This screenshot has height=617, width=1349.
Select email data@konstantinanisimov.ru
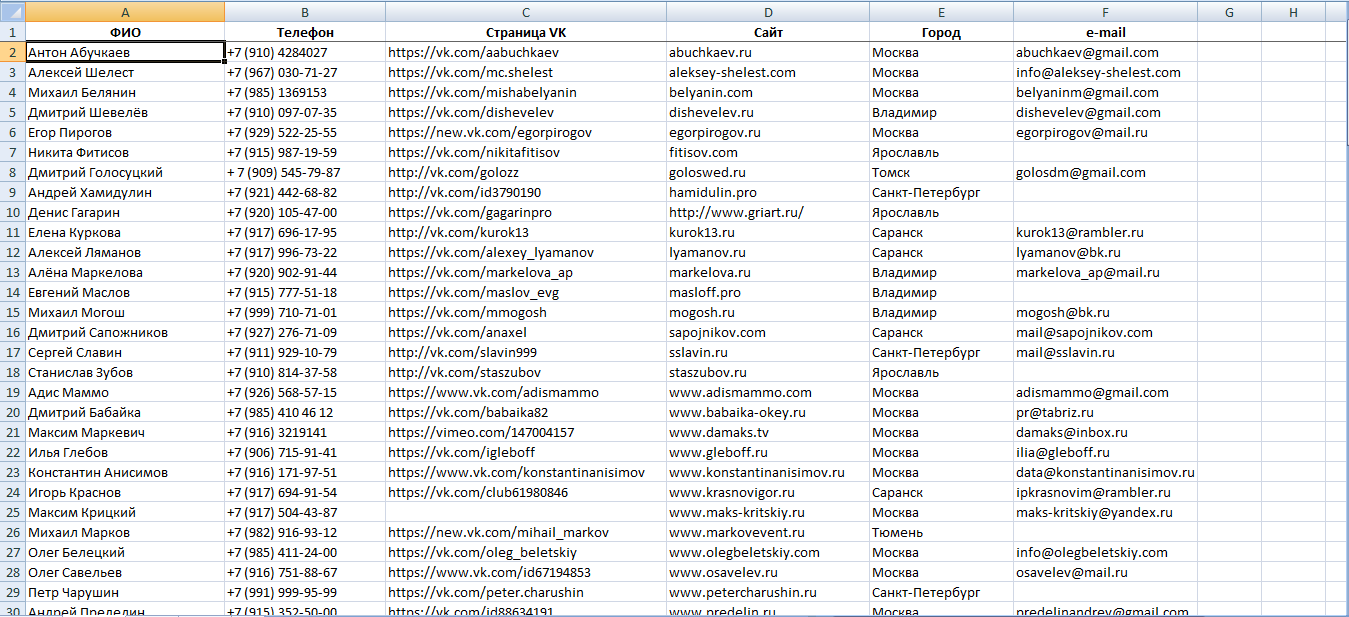(x=1105, y=472)
